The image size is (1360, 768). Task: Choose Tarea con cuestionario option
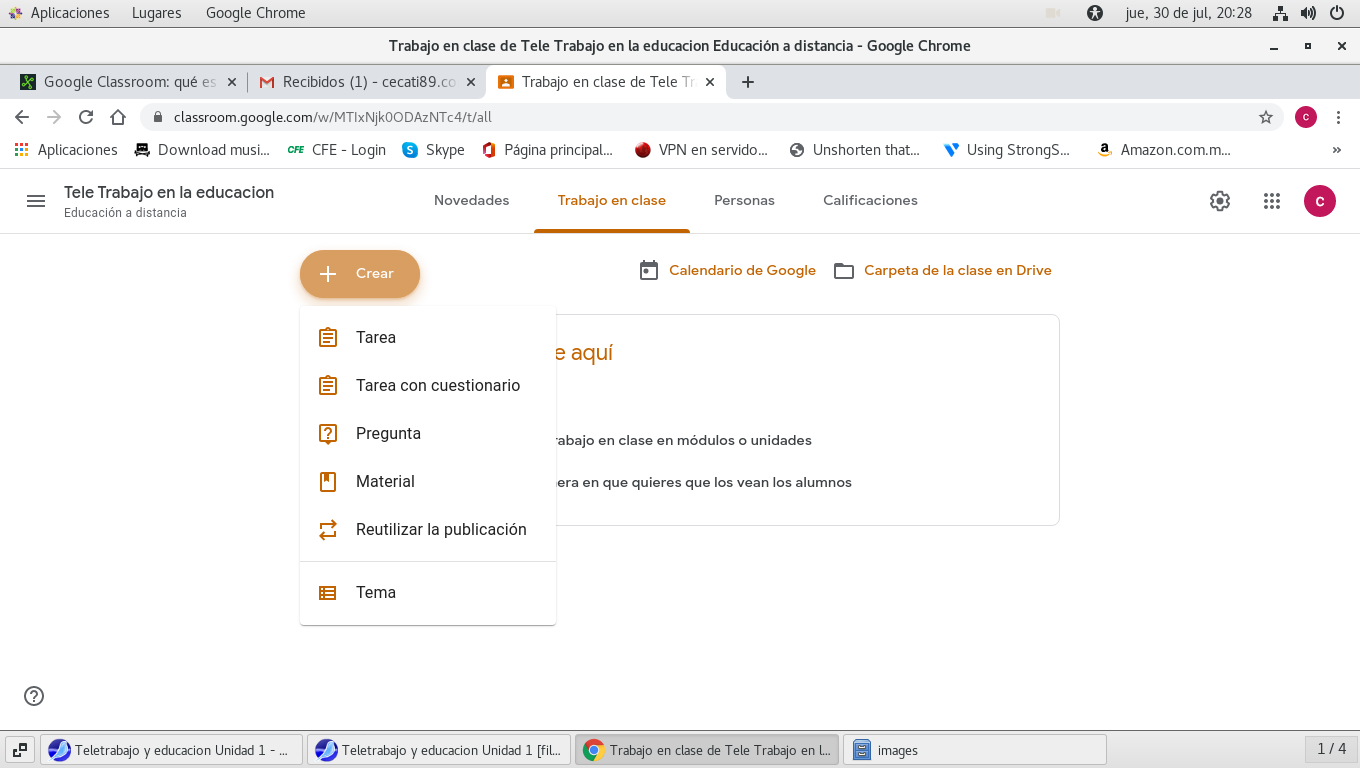(x=437, y=386)
